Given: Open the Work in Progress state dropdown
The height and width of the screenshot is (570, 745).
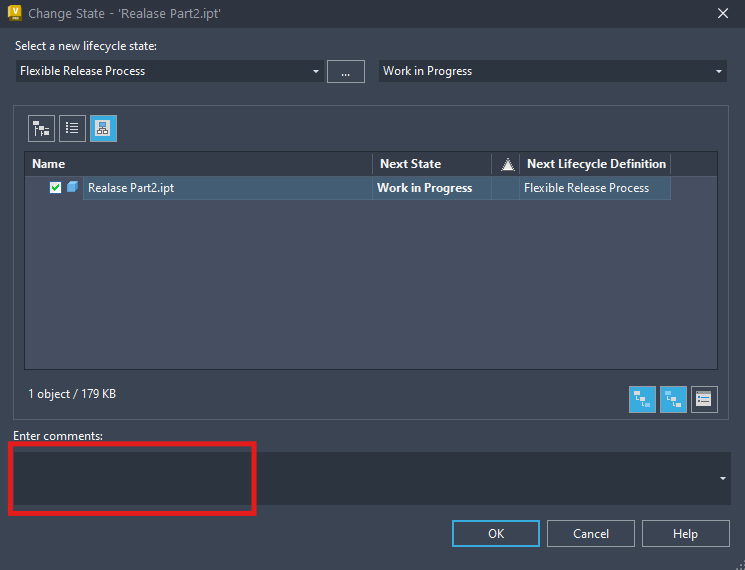Looking at the screenshot, I should click(x=553, y=71).
